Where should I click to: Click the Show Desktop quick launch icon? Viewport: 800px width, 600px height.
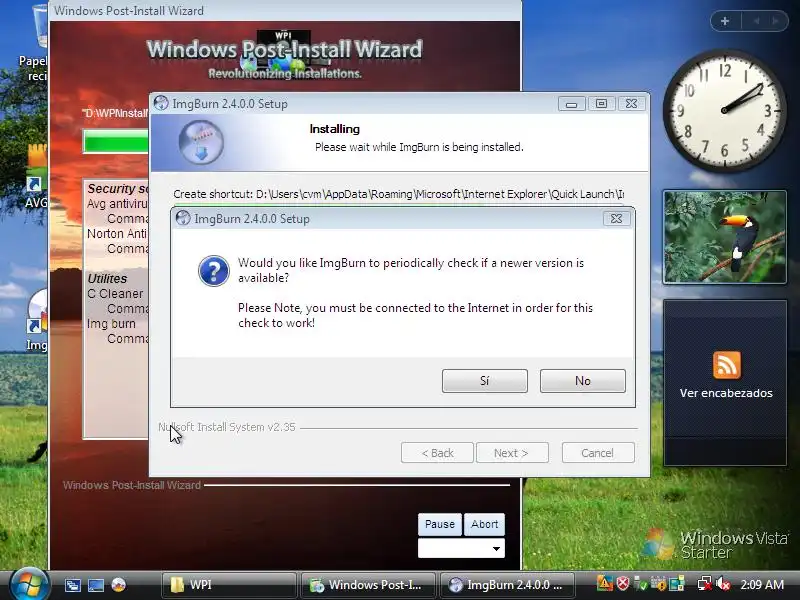(x=95, y=585)
